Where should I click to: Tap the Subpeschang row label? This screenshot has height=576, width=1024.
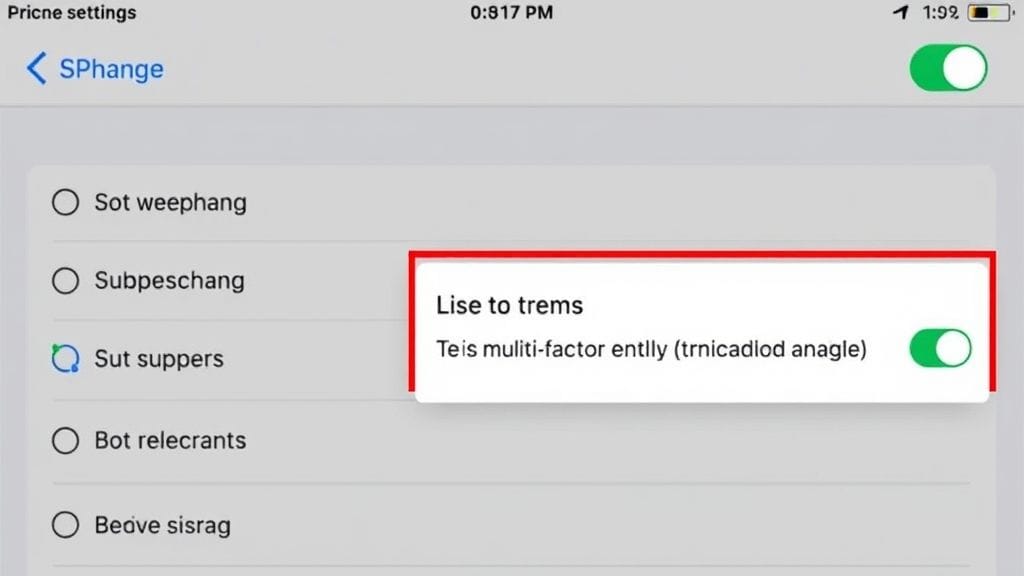pyautogui.click(x=170, y=281)
